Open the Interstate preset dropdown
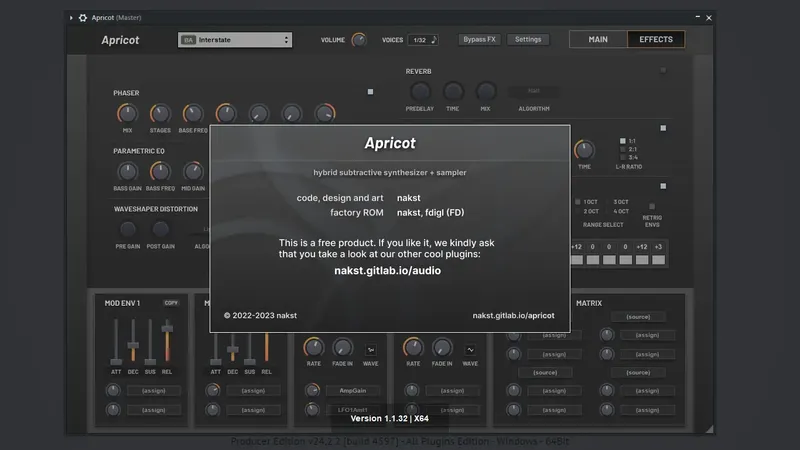 235,40
